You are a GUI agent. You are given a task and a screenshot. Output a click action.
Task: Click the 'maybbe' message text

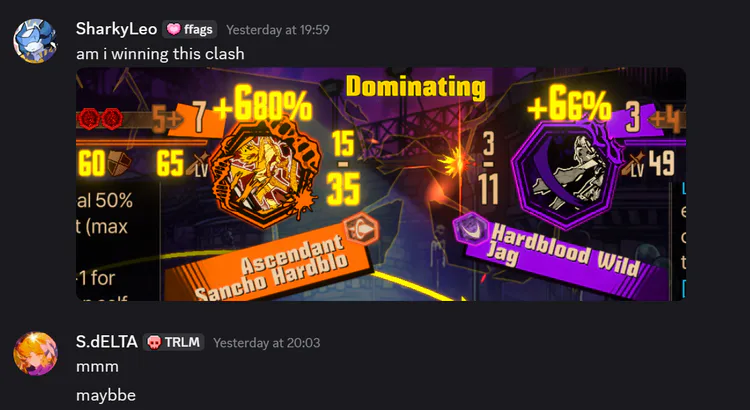click(106, 395)
